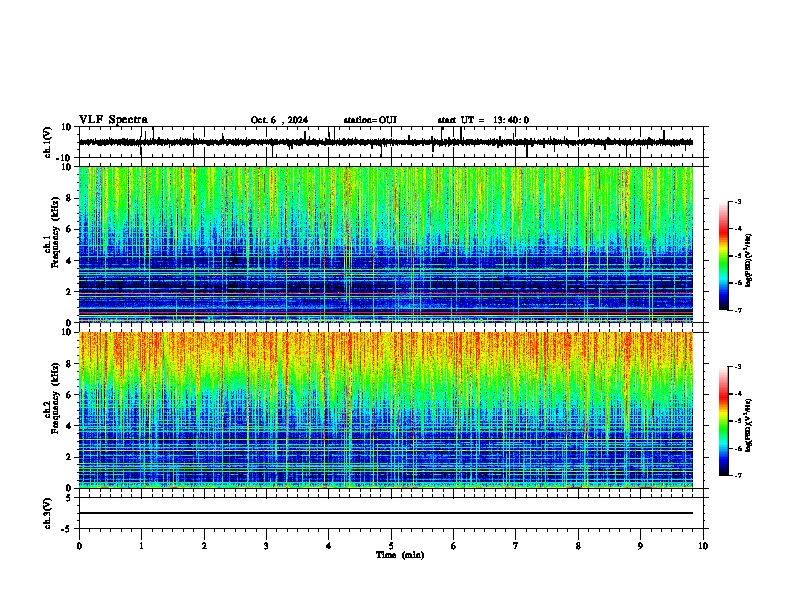This screenshot has width=792, height=612.
Task: Click the '7' tick on the time axis
Action: (x=516, y=546)
